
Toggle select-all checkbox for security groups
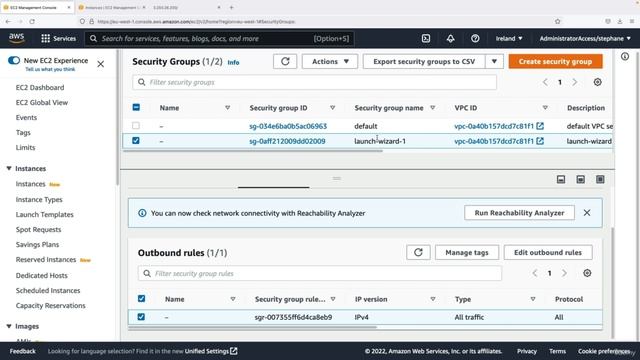pyautogui.click(x=136, y=107)
